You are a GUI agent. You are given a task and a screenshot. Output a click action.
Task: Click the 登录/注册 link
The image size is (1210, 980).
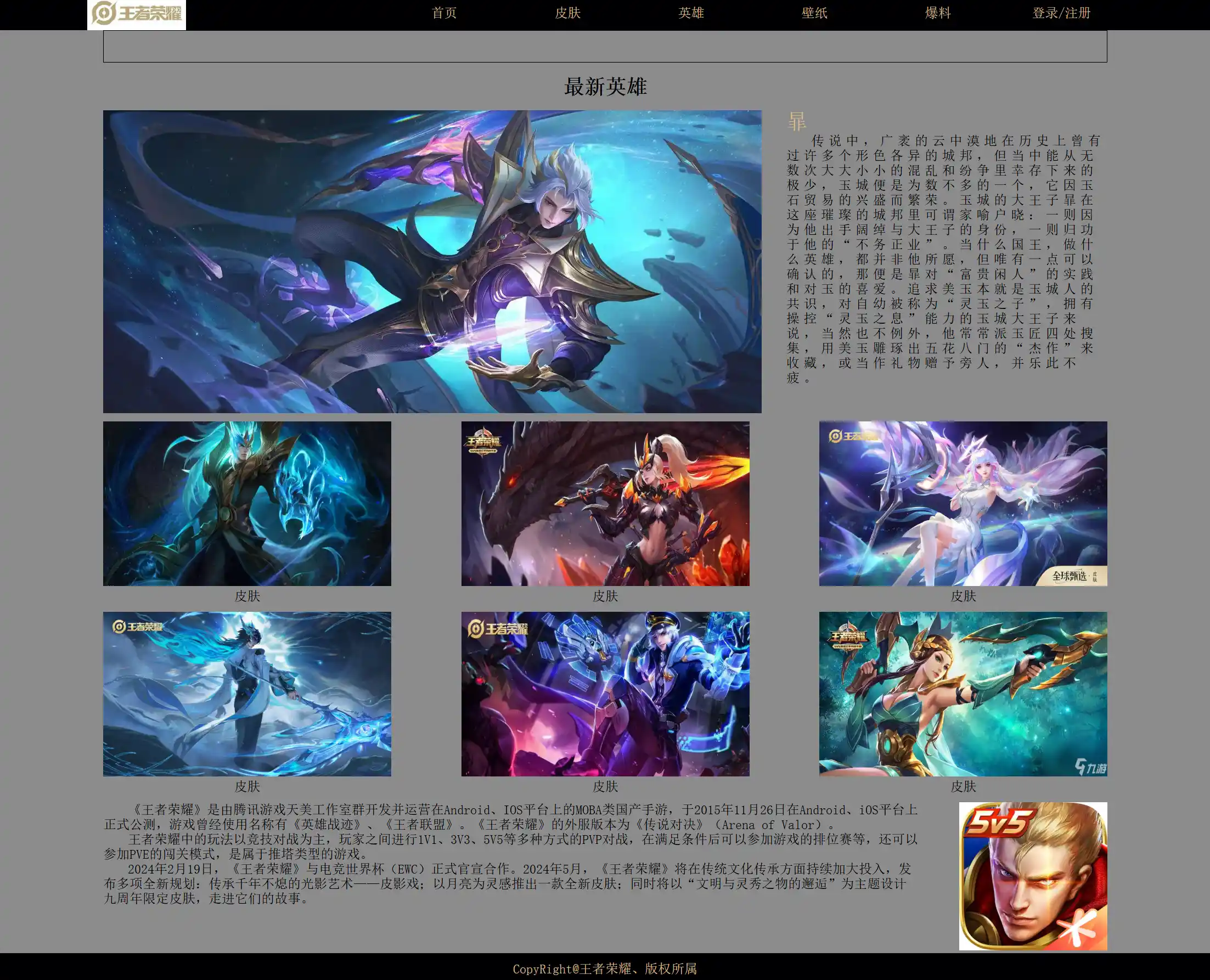click(x=1061, y=13)
